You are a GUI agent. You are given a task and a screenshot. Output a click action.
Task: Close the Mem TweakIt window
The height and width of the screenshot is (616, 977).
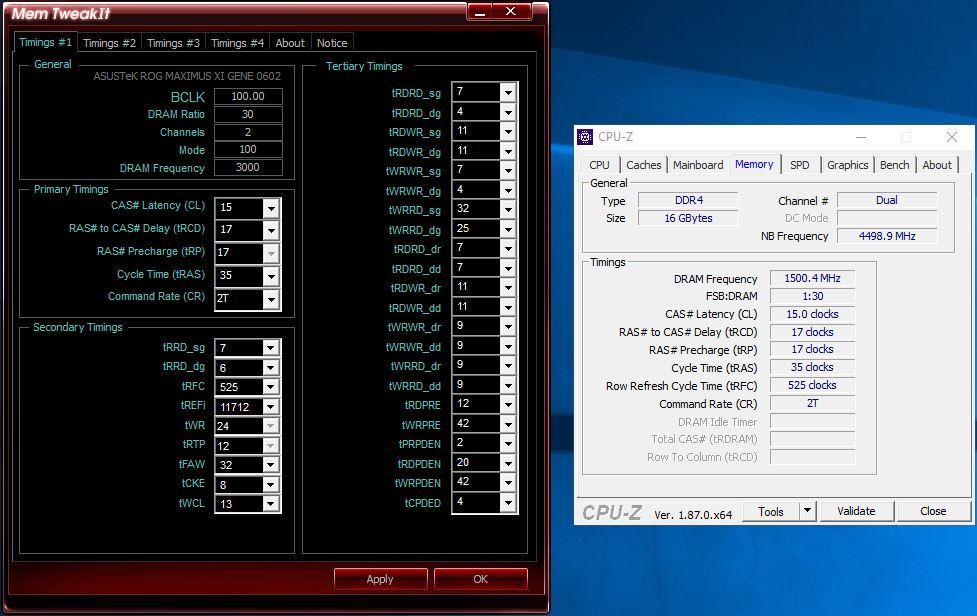pos(512,12)
